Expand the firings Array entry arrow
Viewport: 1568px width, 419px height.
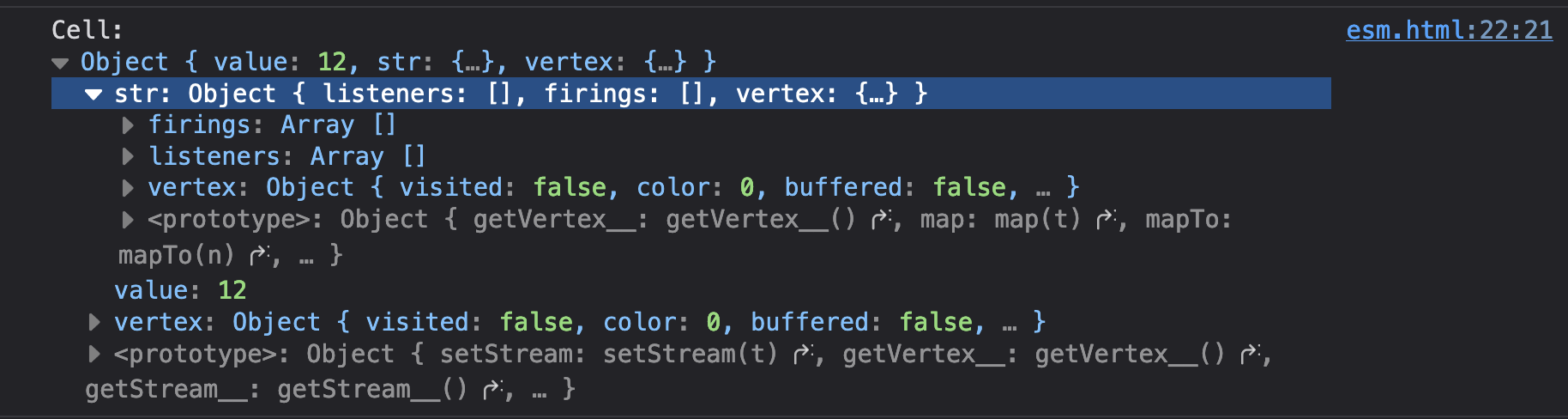click(x=128, y=125)
